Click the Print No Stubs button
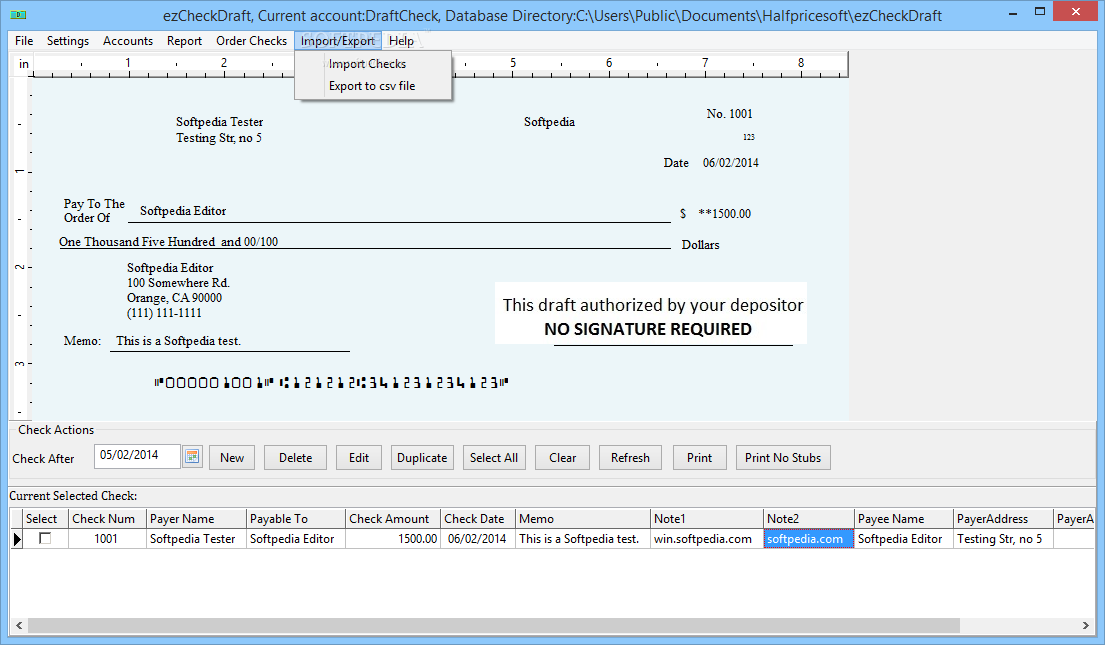The width and height of the screenshot is (1105, 645). (783, 457)
